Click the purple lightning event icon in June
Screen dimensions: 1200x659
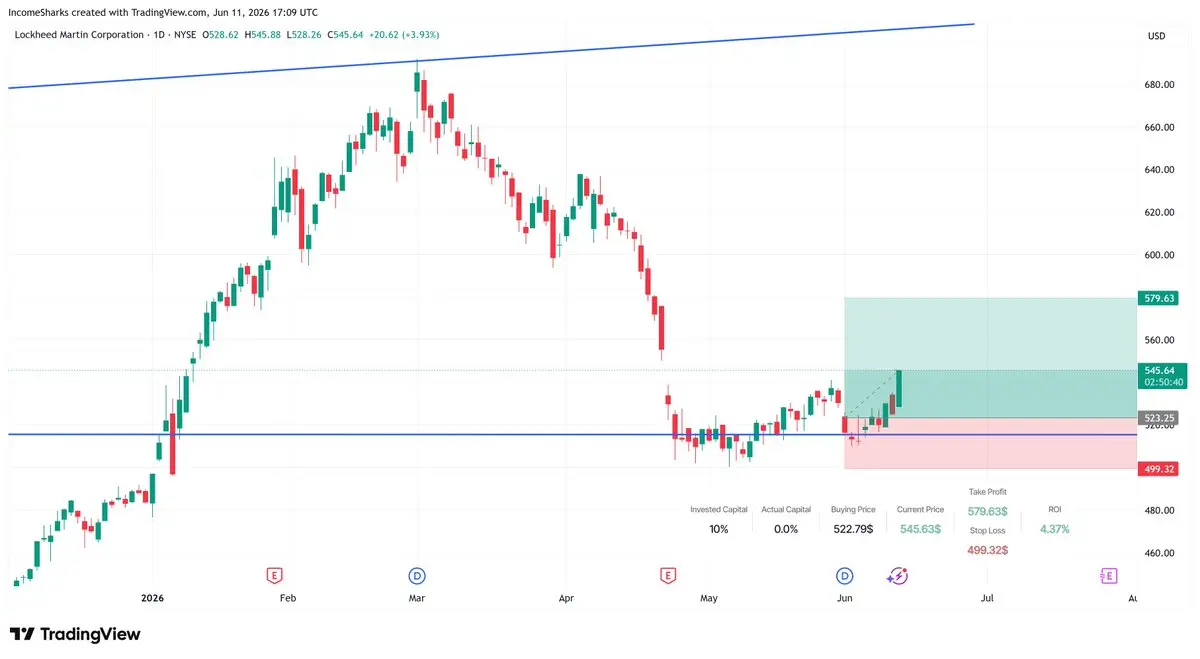[x=897, y=575]
